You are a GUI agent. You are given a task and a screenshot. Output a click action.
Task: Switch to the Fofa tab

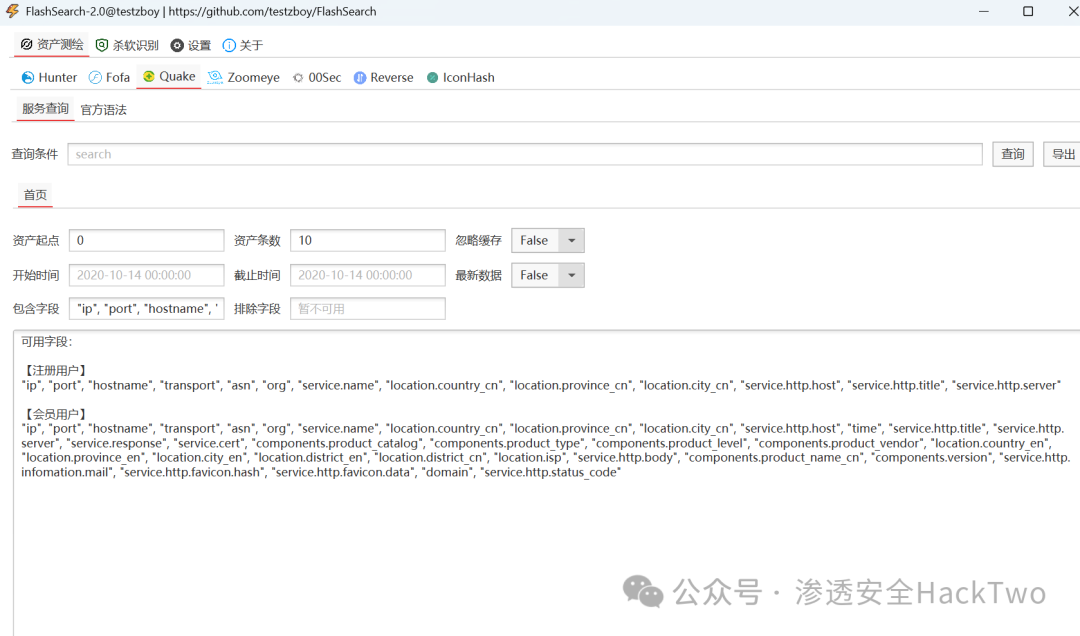coord(110,78)
